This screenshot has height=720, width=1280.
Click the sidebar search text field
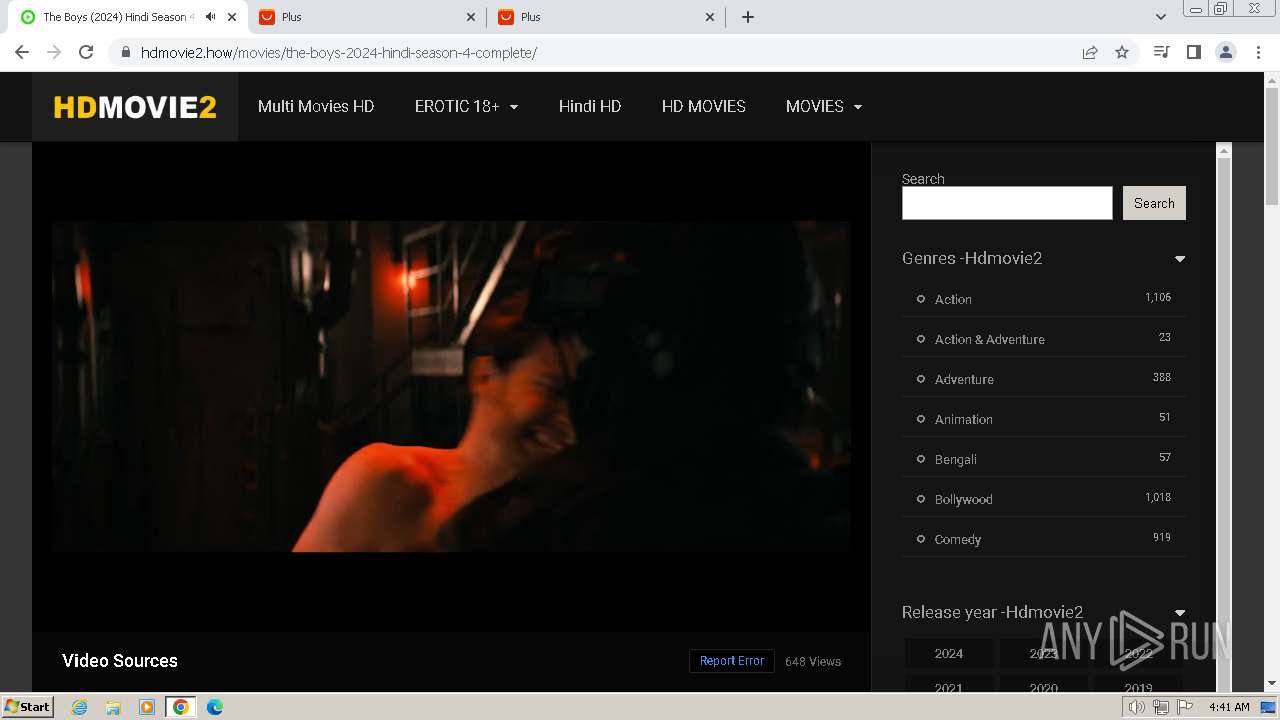coord(1007,203)
